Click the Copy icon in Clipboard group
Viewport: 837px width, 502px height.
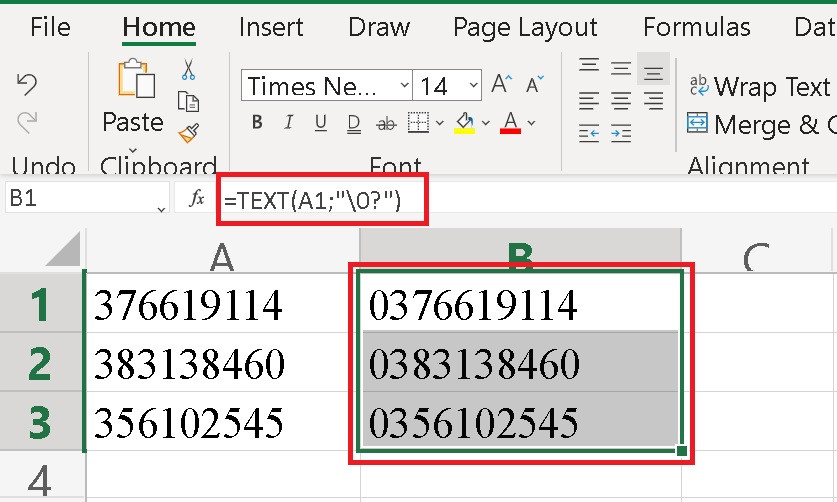[188, 101]
